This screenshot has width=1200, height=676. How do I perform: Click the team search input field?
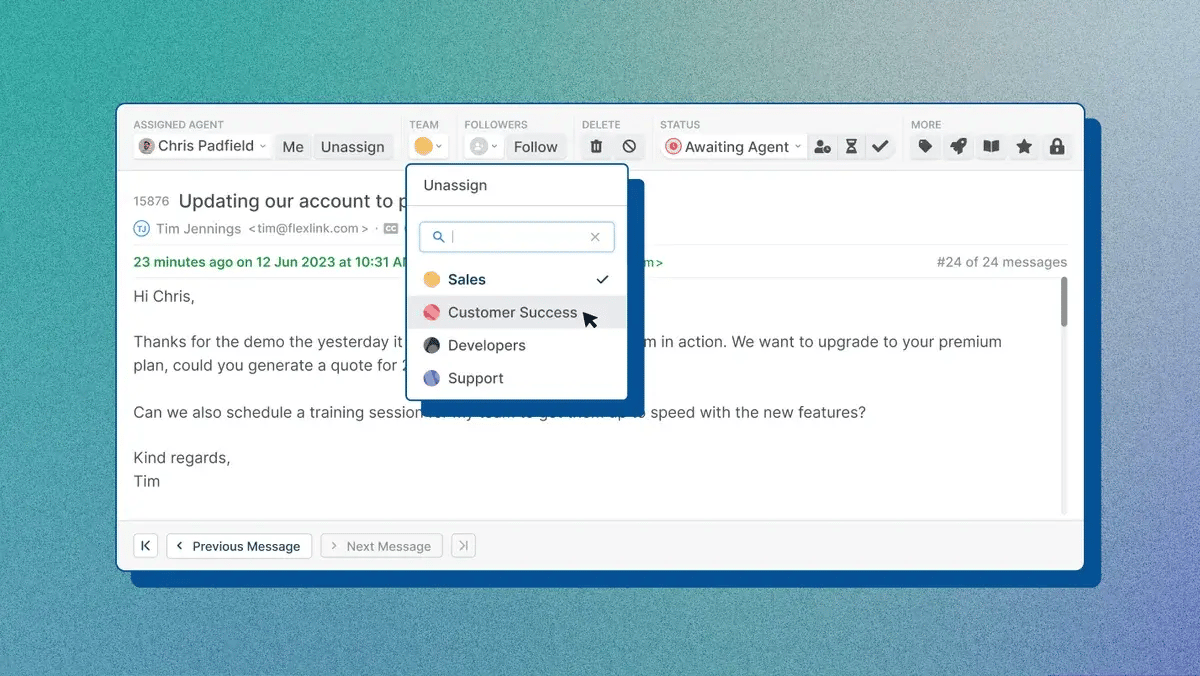coord(516,237)
